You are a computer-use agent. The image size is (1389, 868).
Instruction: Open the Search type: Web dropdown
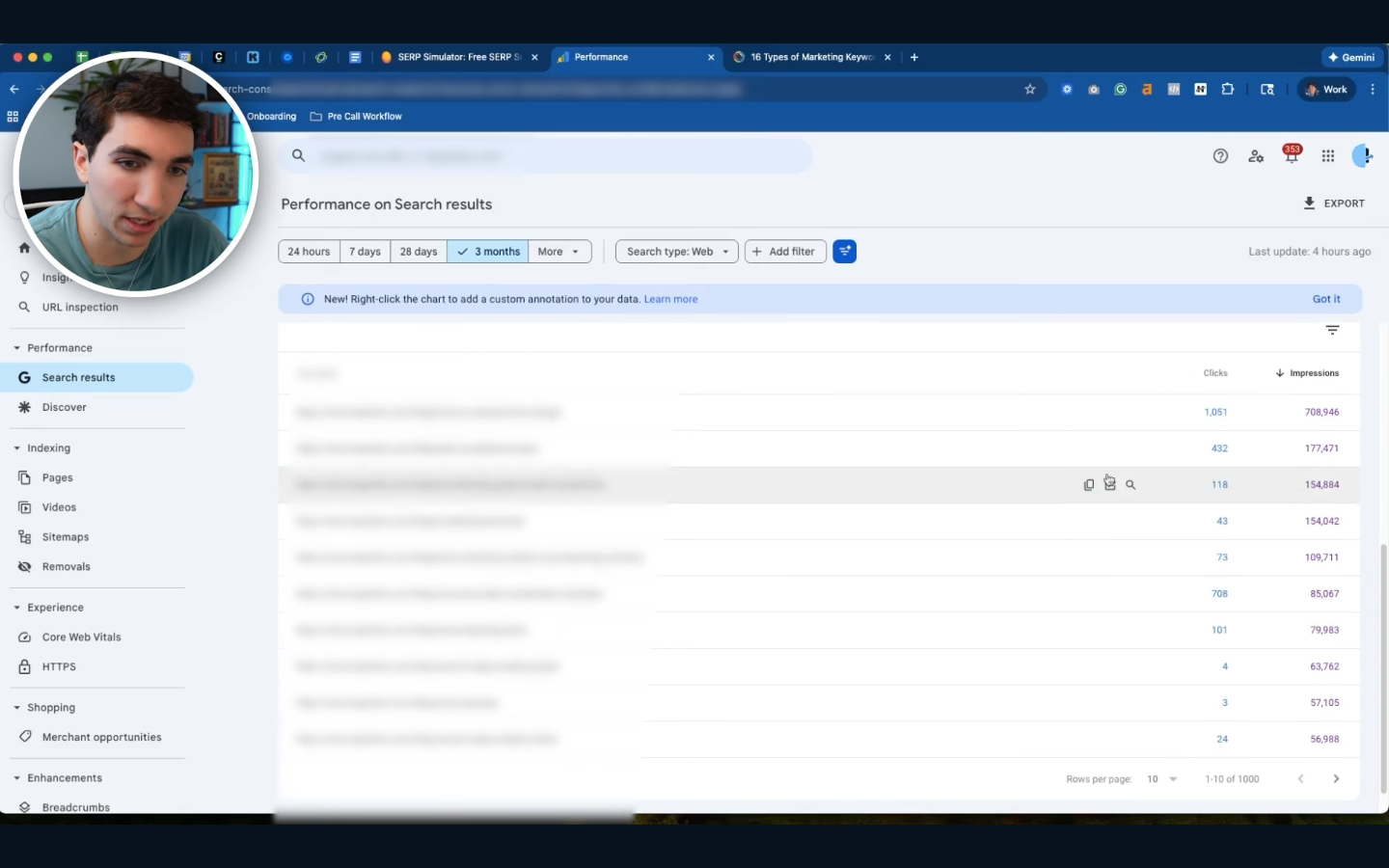[x=677, y=252]
